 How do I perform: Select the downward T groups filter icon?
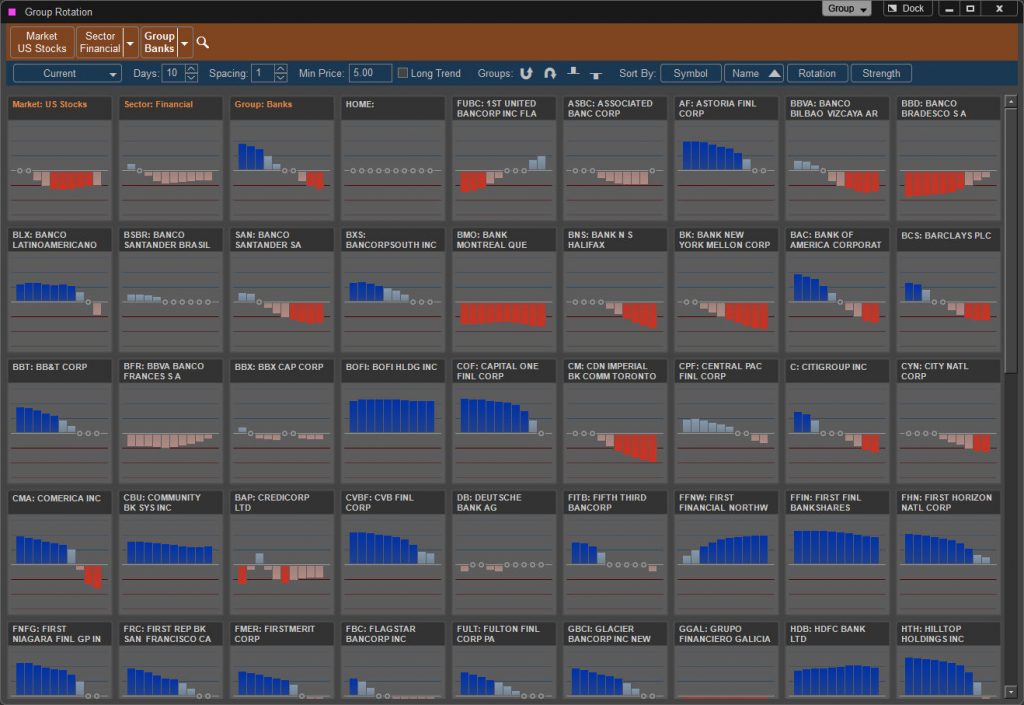596,75
